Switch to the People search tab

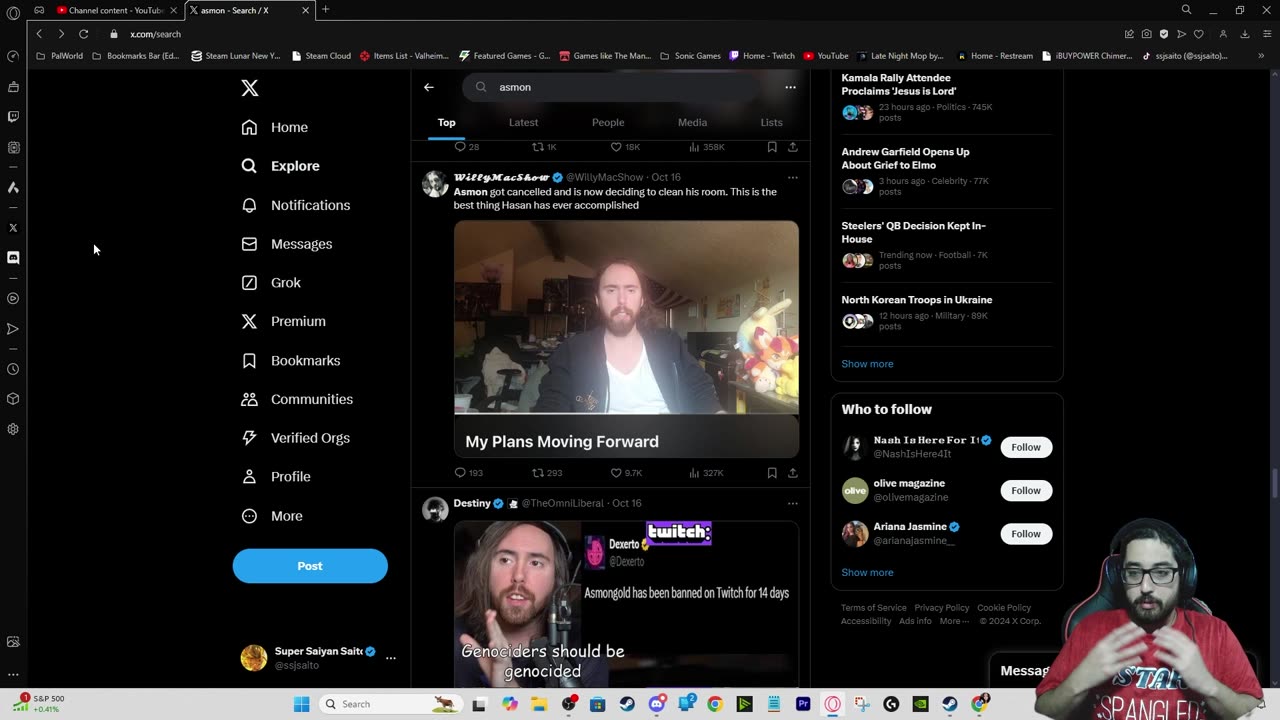click(x=608, y=122)
